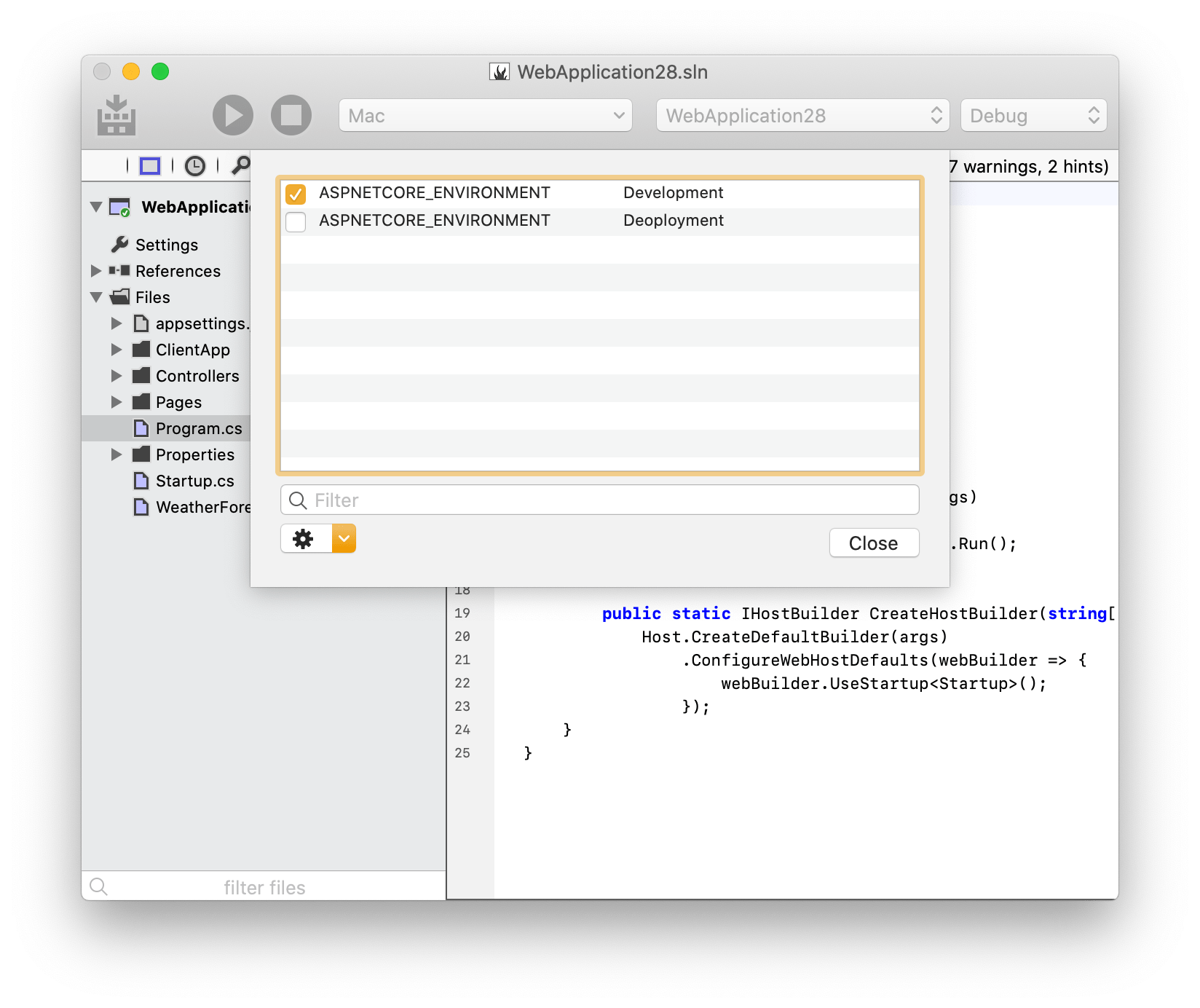
Task: Expand the ClientApp folder
Action: click(117, 350)
